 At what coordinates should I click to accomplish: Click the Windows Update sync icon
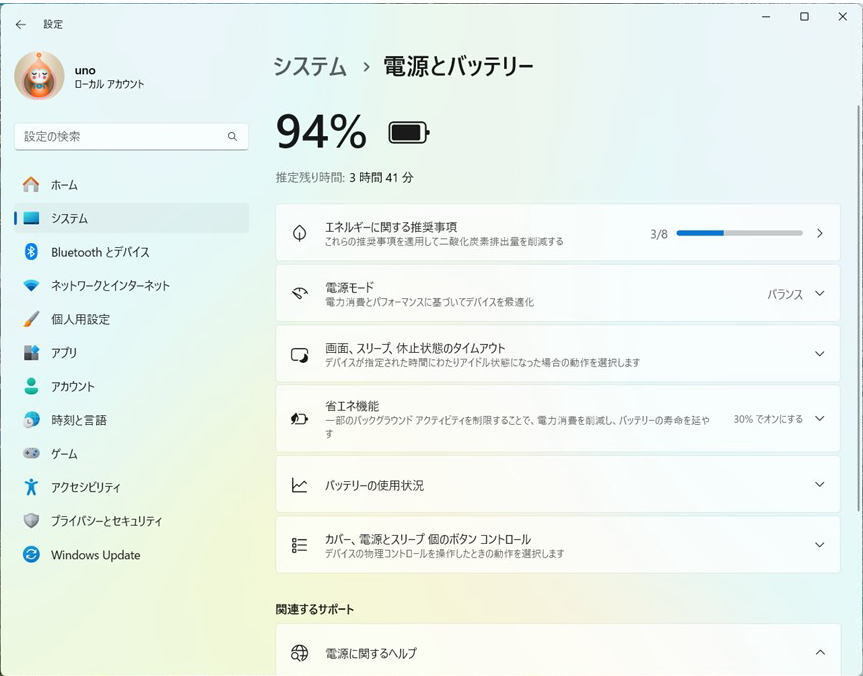[x=31, y=554]
